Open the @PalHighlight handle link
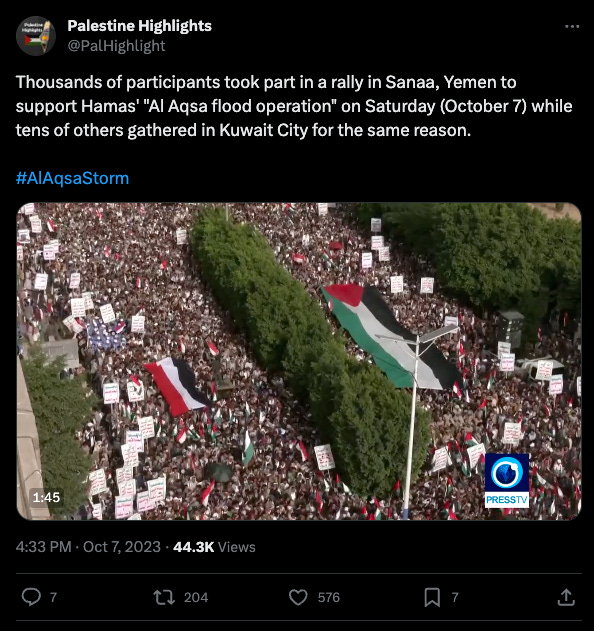 116,46
